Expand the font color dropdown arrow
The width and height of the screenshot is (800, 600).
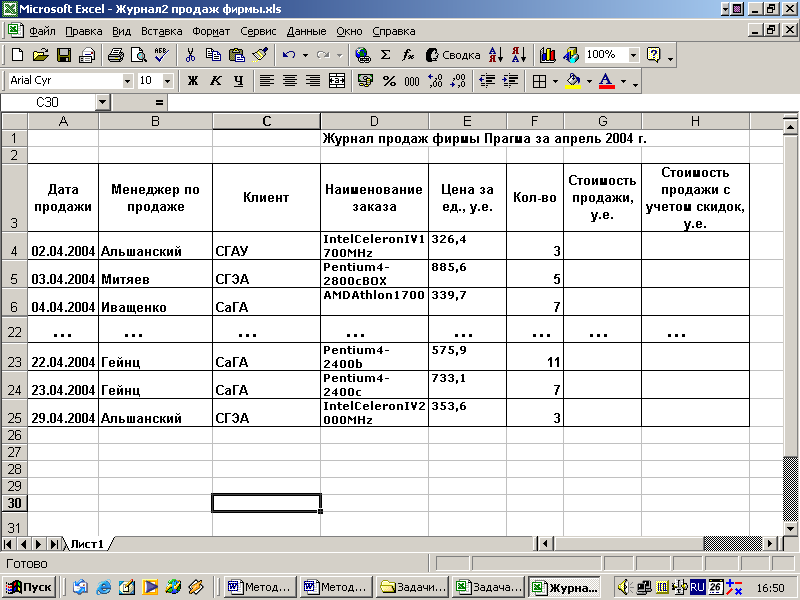coord(623,81)
